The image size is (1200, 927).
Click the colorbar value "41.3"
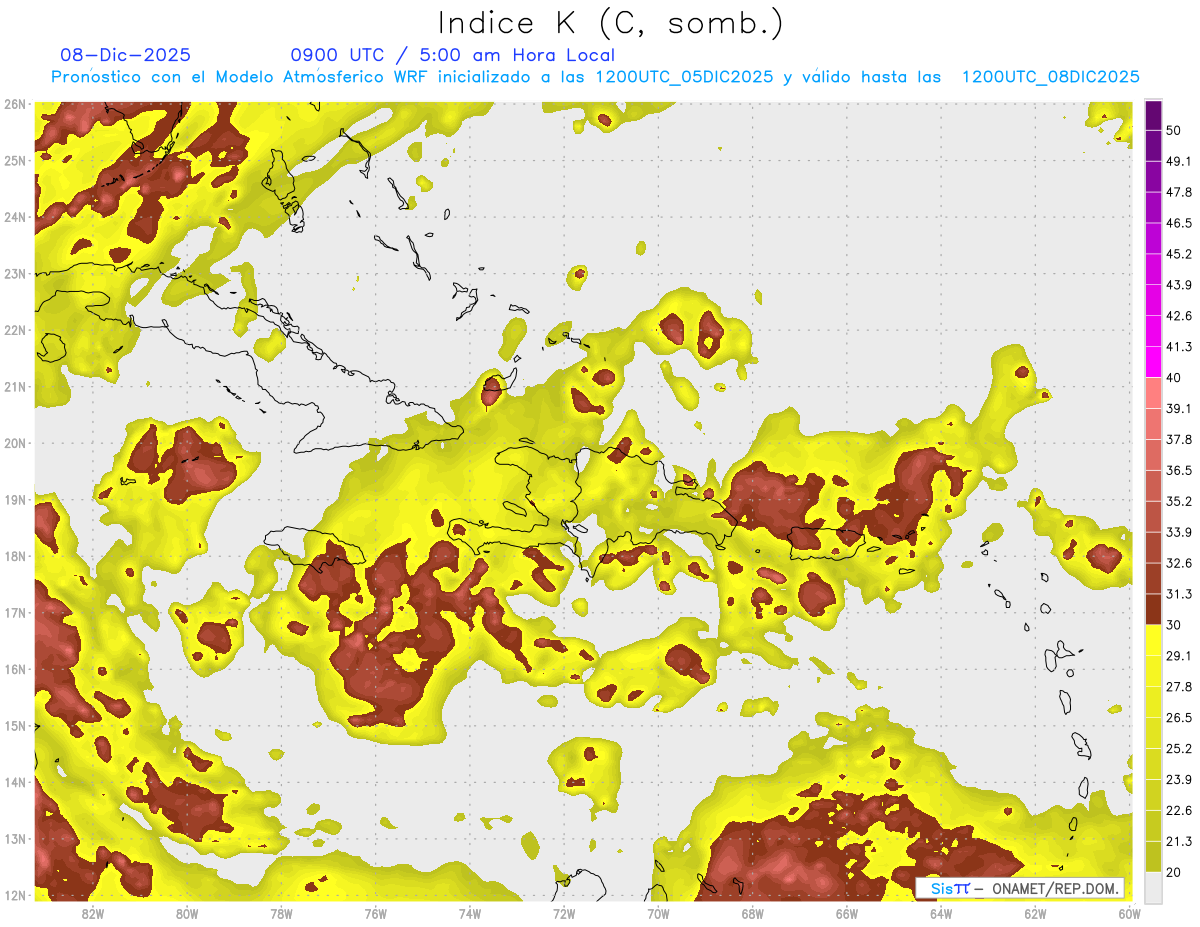click(1178, 347)
